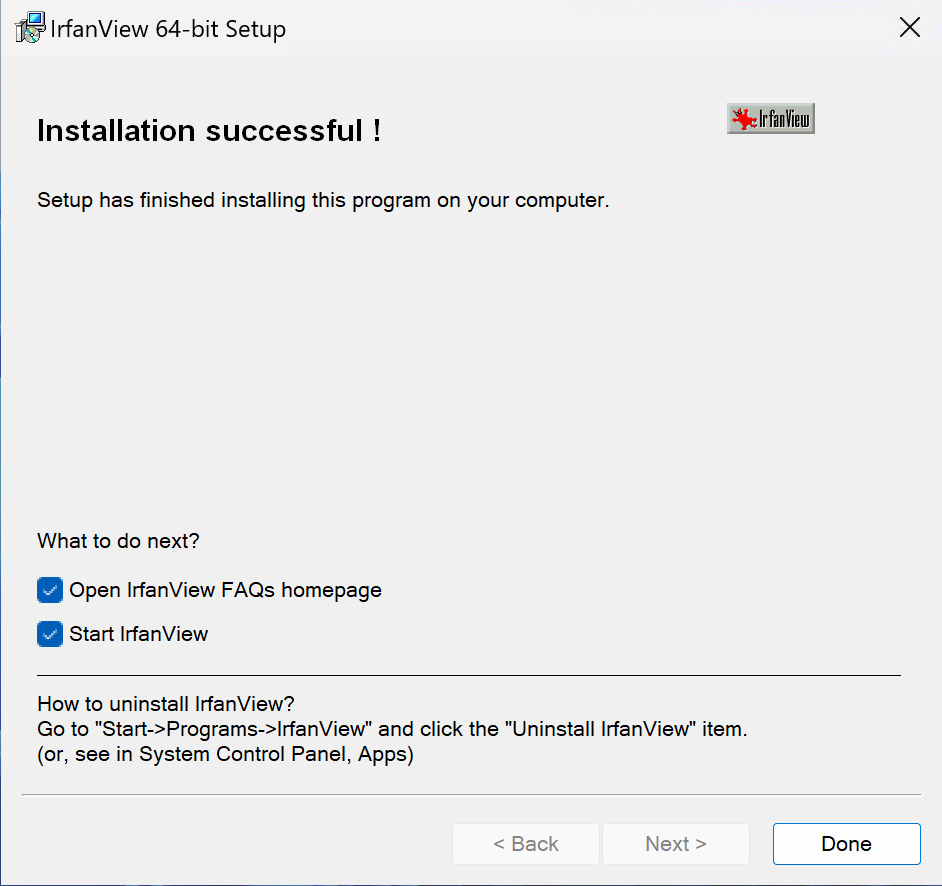The image size is (942, 886).
Task: Click 'Setup has finished installing' message
Action: 323,200
